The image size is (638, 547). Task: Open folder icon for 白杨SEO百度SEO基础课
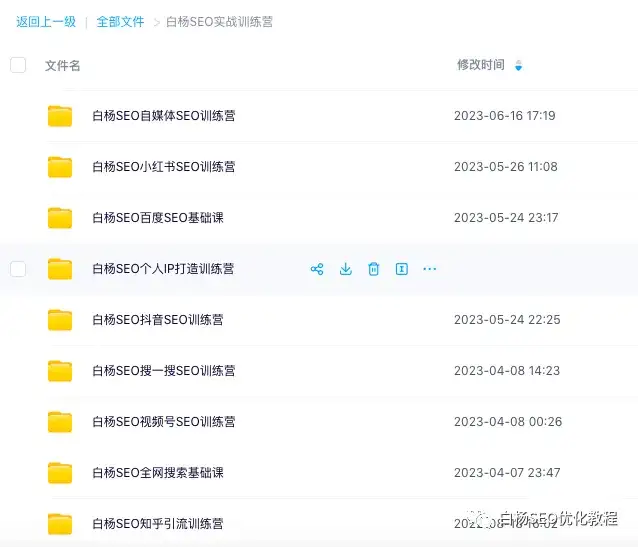click(60, 218)
